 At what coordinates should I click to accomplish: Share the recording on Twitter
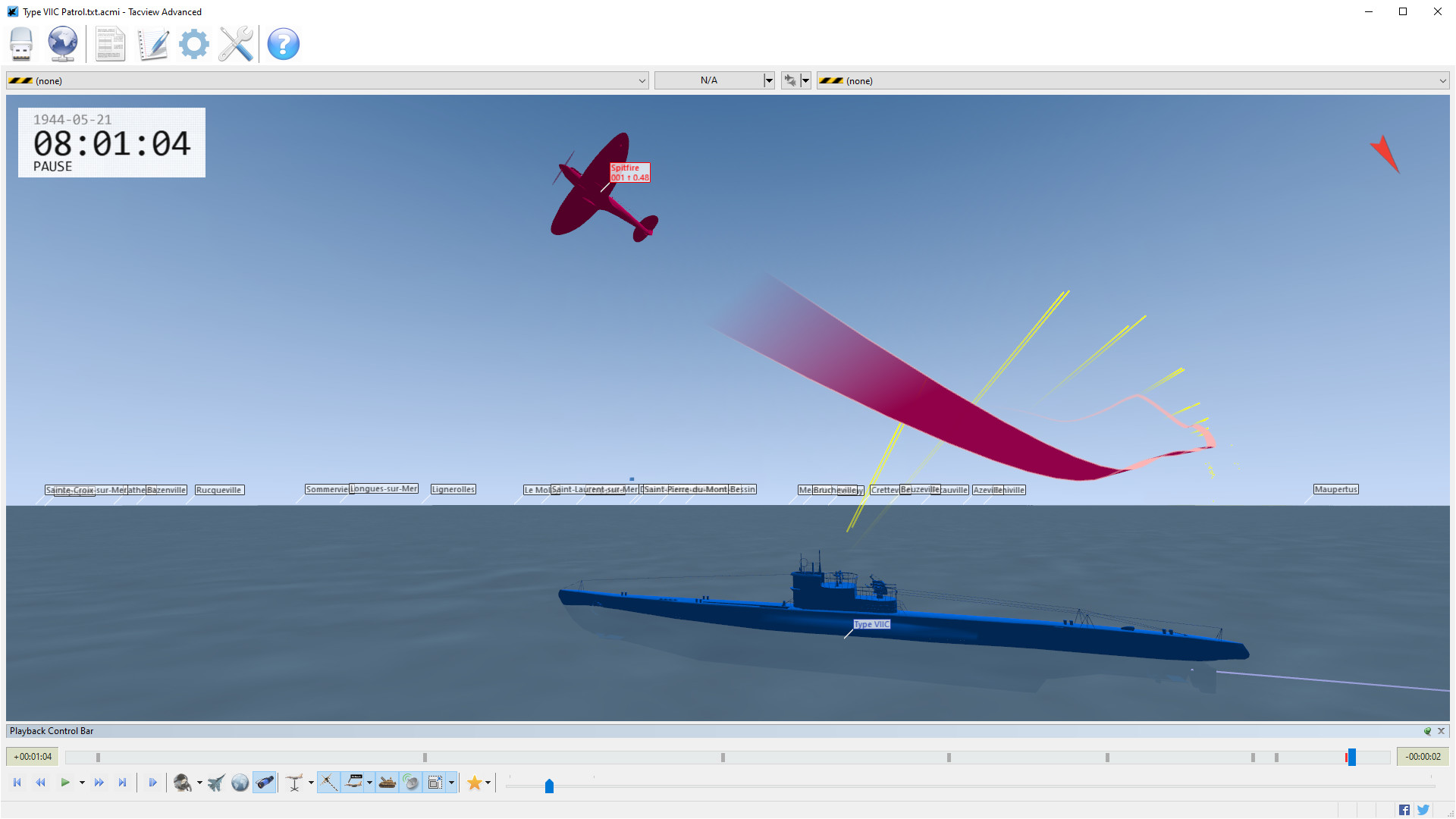(x=1424, y=809)
